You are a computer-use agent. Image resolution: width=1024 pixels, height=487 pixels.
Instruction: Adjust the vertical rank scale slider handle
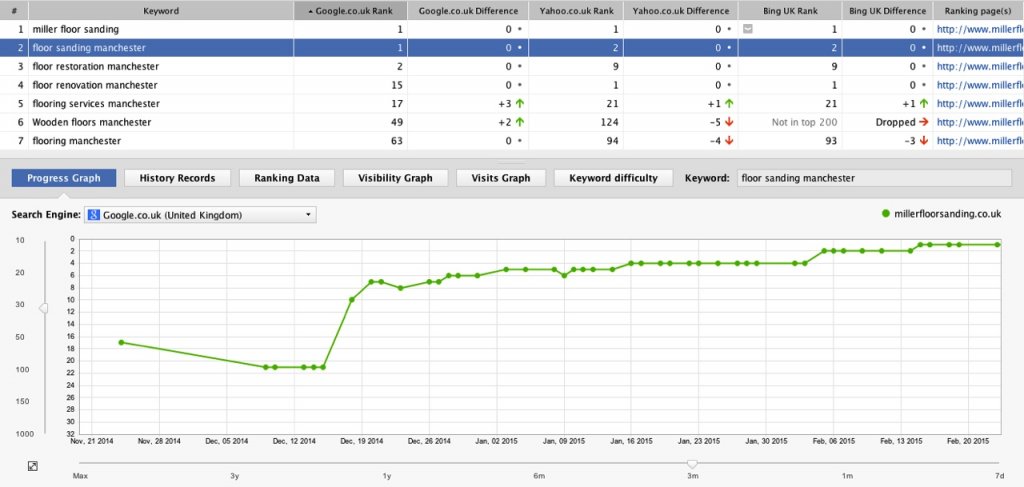click(x=43, y=307)
